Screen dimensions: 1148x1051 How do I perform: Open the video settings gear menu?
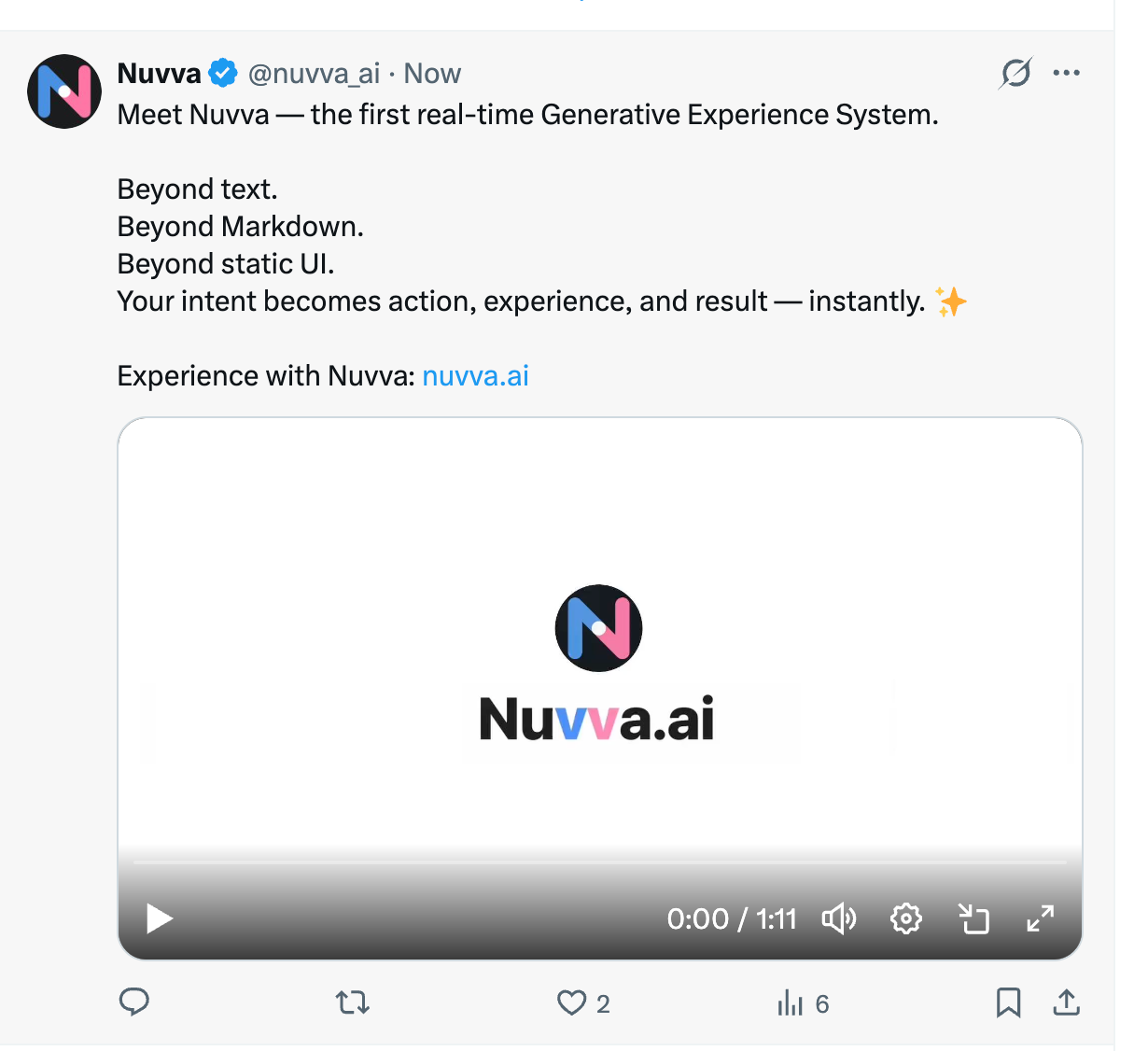click(x=905, y=919)
